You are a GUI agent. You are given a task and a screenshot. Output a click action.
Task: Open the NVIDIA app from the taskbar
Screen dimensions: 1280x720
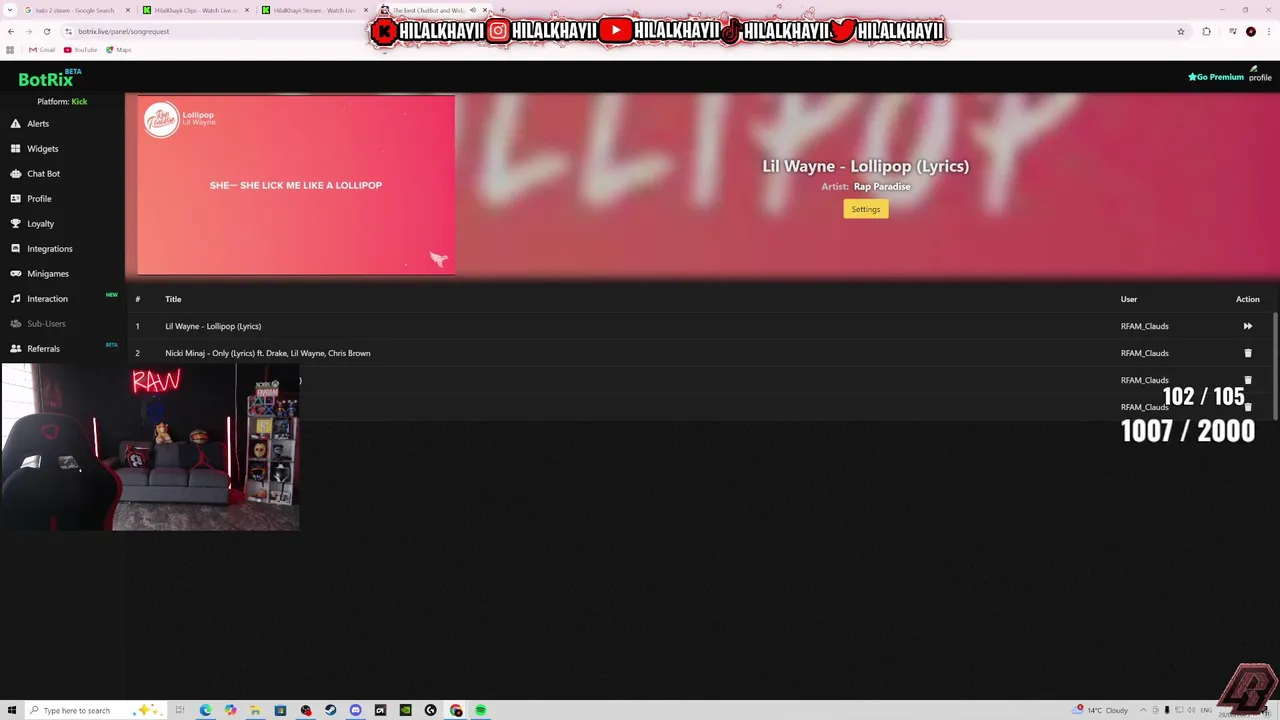coord(405,710)
